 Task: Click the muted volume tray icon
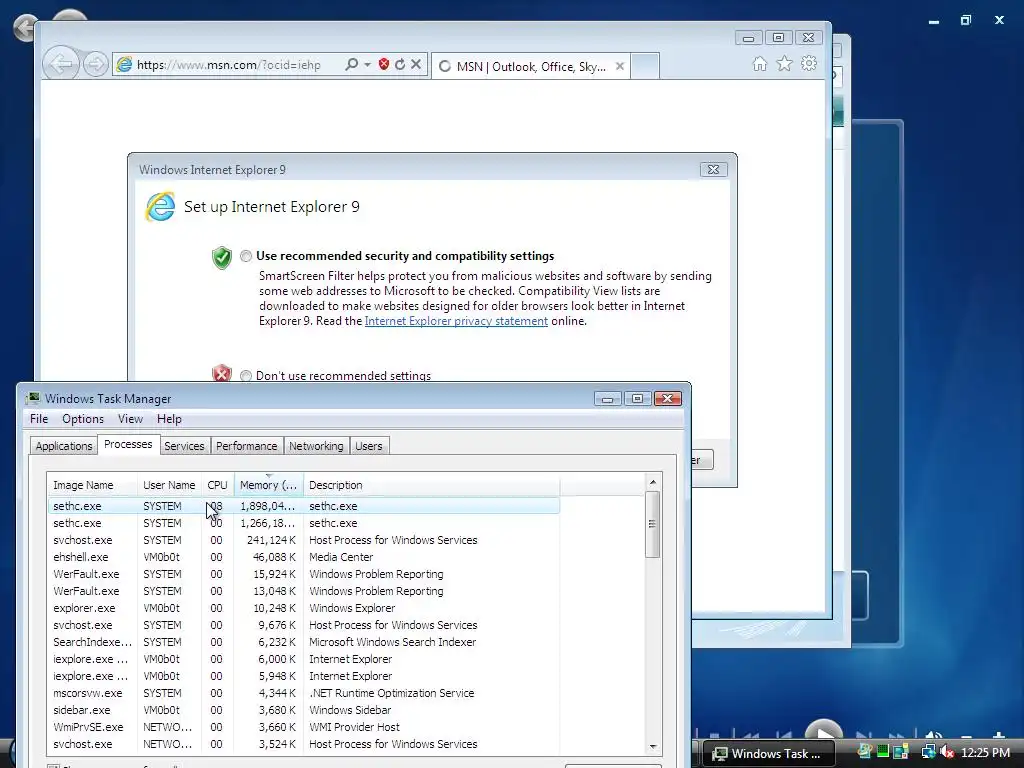[x=946, y=752]
